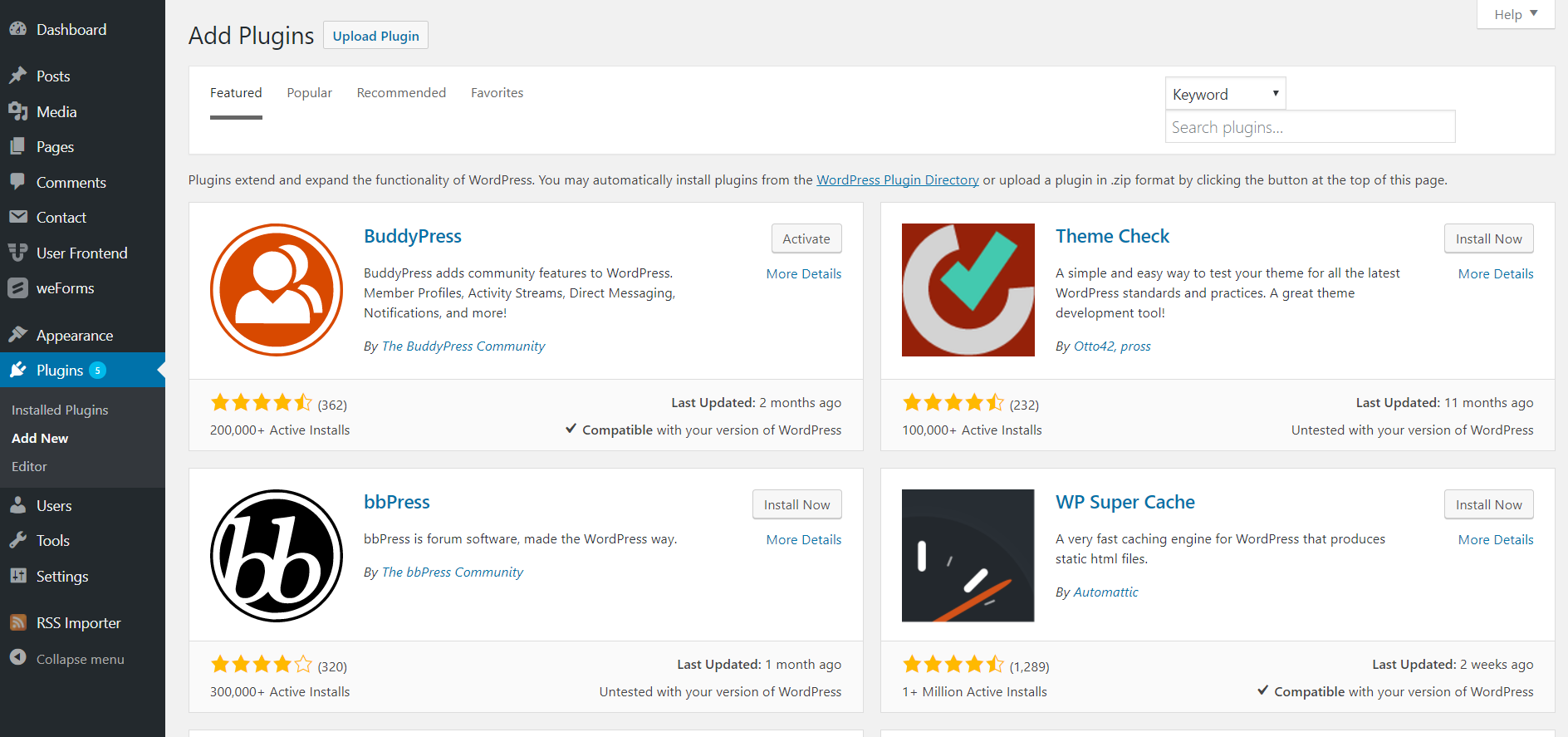
Task: Click the User Frontend icon
Action: (x=17, y=253)
